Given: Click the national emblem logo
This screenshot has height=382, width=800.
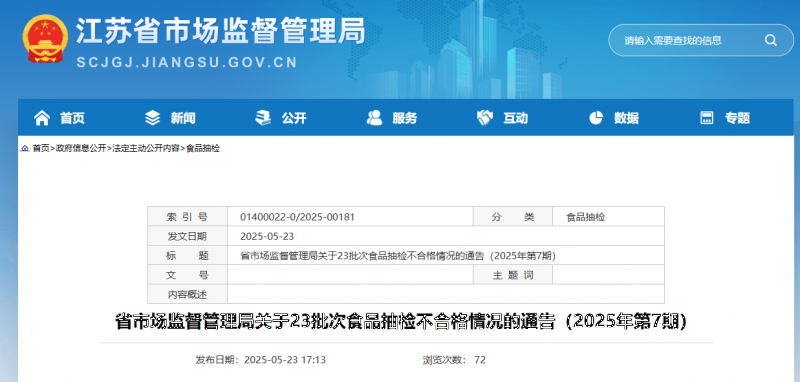Looking at the screenshot, I should click(x=45, y=39).
